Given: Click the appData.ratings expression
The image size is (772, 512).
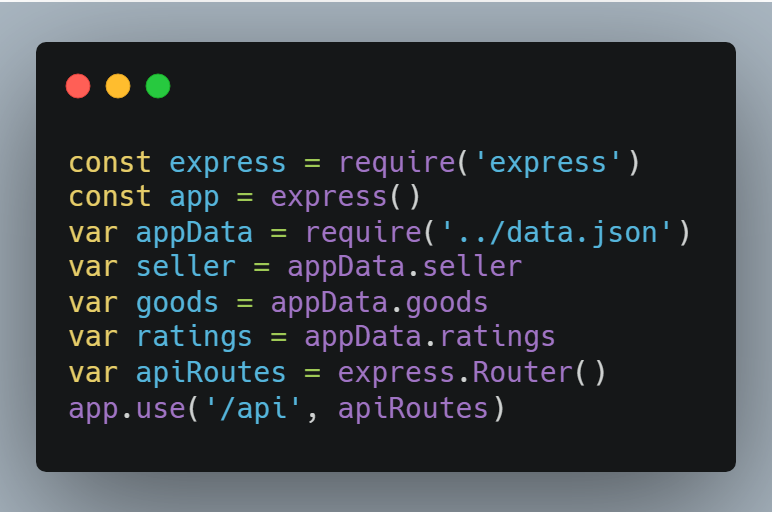Looking at the screenshot, I should [430, 338].
